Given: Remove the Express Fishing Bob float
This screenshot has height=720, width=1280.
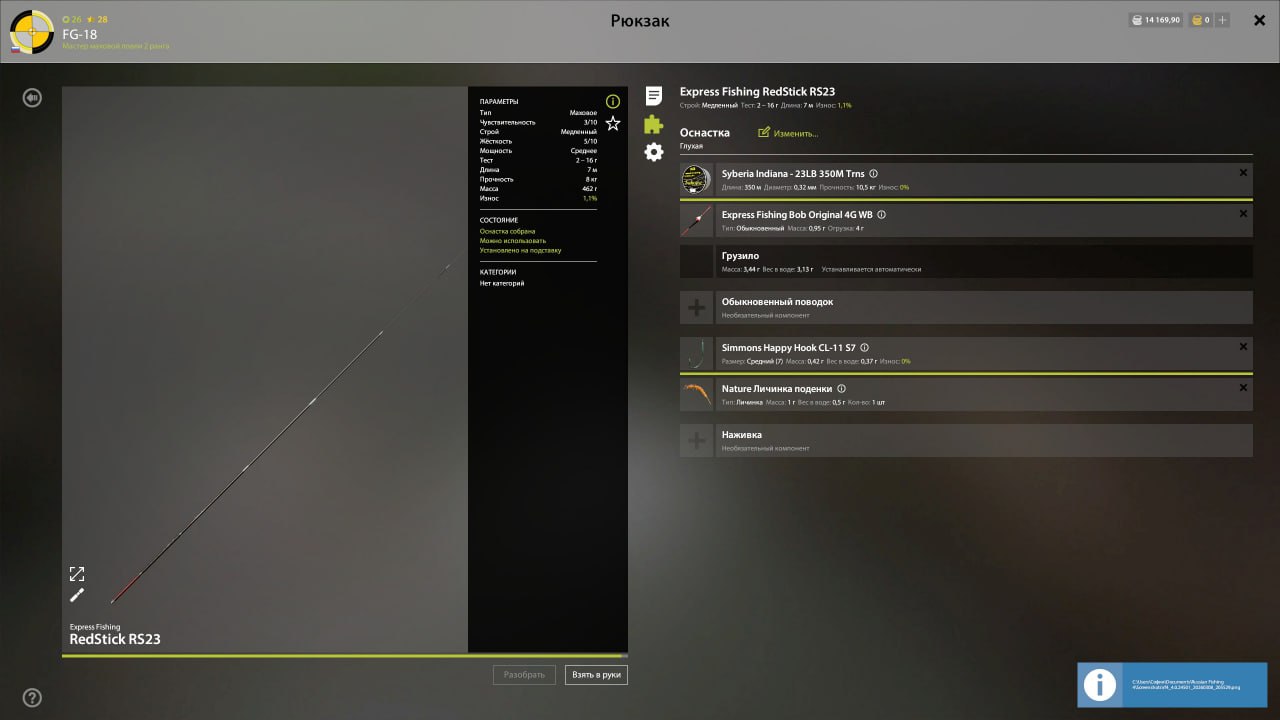Looking at the screenshot, I should click(1243, 214).
